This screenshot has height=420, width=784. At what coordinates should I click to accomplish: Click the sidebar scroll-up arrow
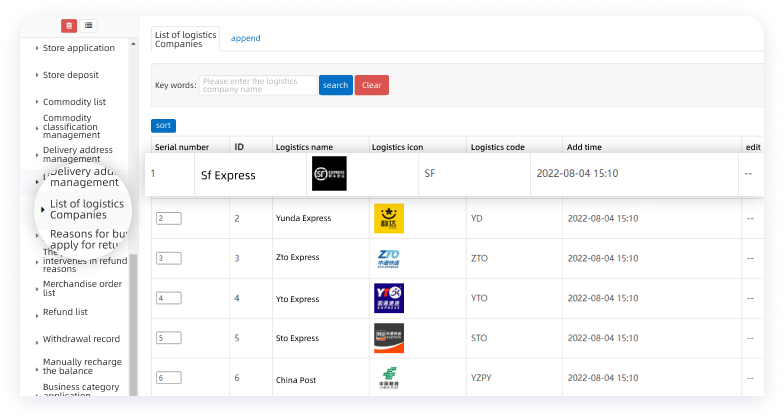click(133, 44)
